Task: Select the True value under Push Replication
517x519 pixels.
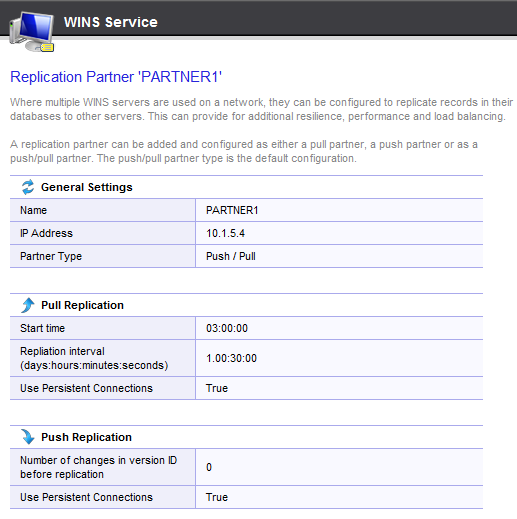Action: 217,497
